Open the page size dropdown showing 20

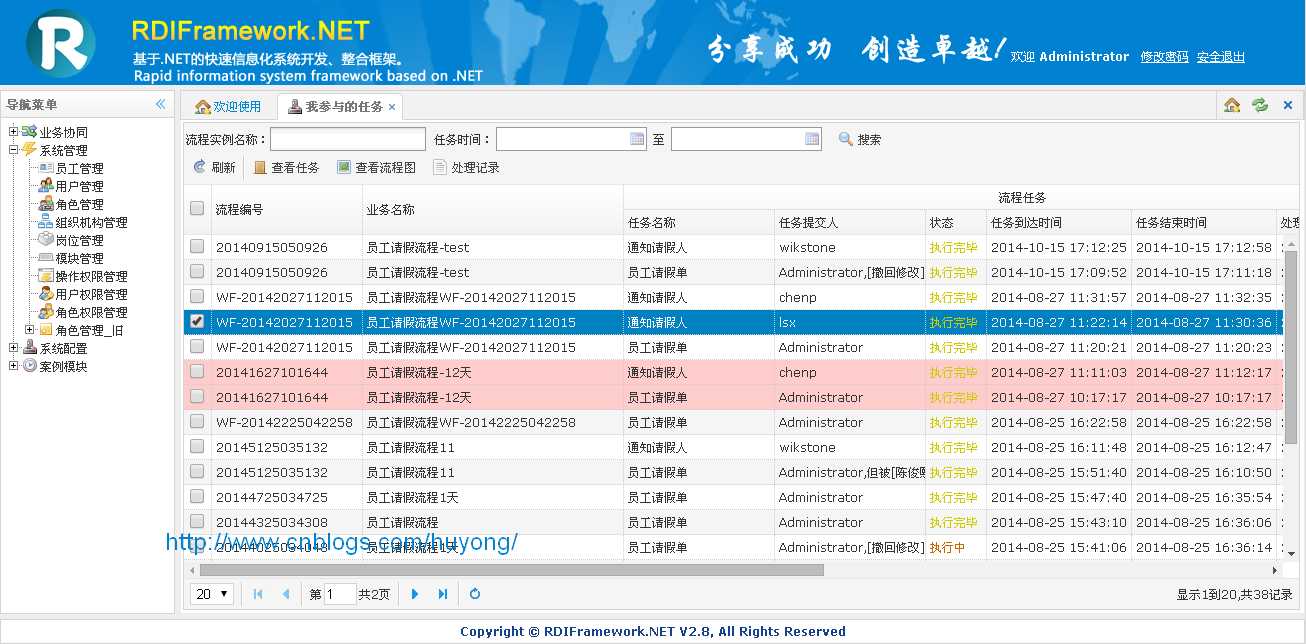pos(212,594)
